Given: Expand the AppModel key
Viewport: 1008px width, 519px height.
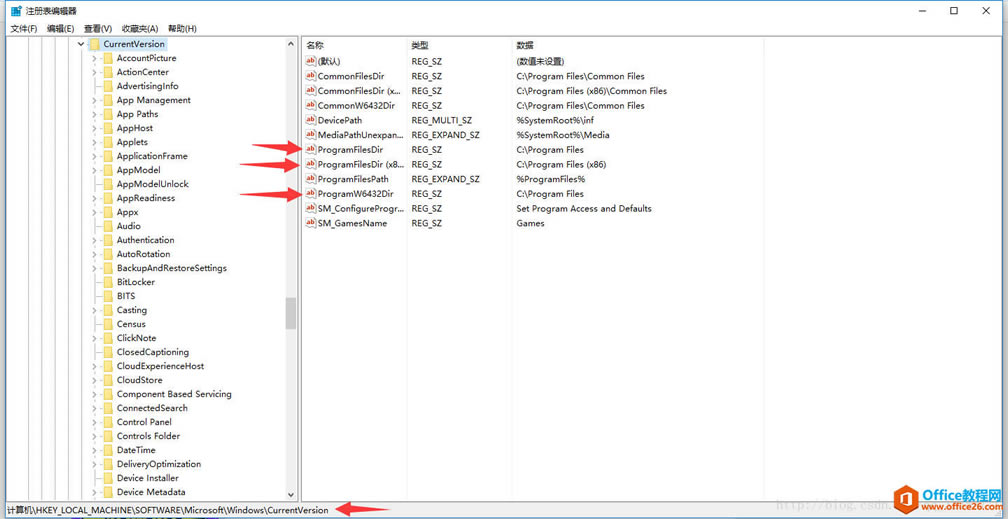Looking at the screenshot, I should pos(94,170).
